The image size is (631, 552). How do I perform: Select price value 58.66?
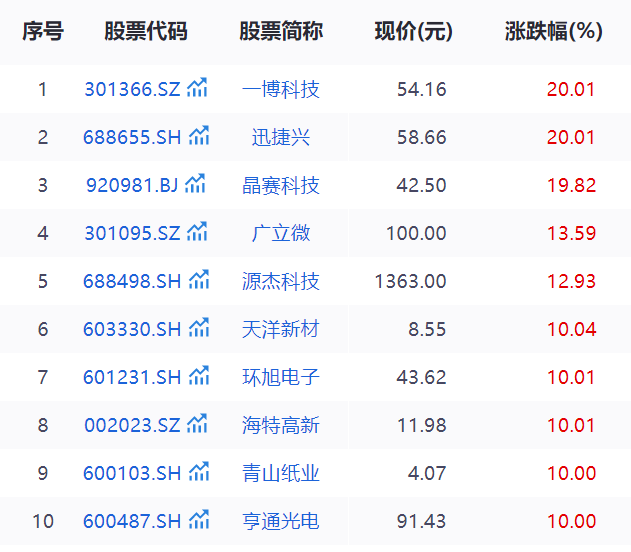coord(422,137)
